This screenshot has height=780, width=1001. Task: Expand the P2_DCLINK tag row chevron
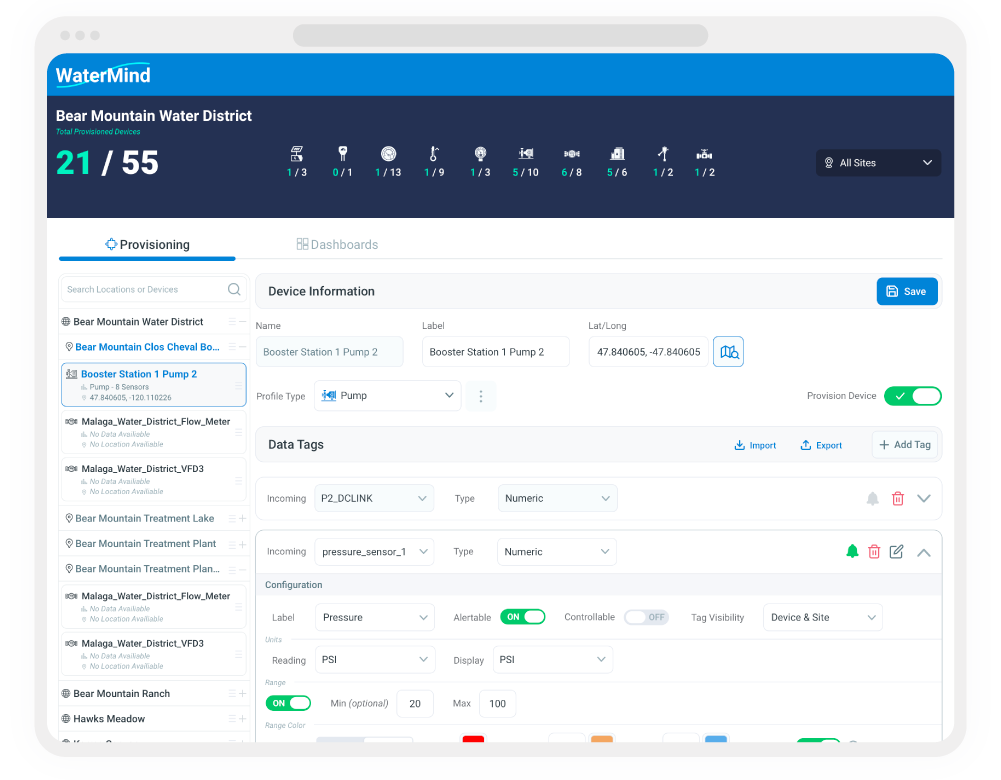(923, 499)
